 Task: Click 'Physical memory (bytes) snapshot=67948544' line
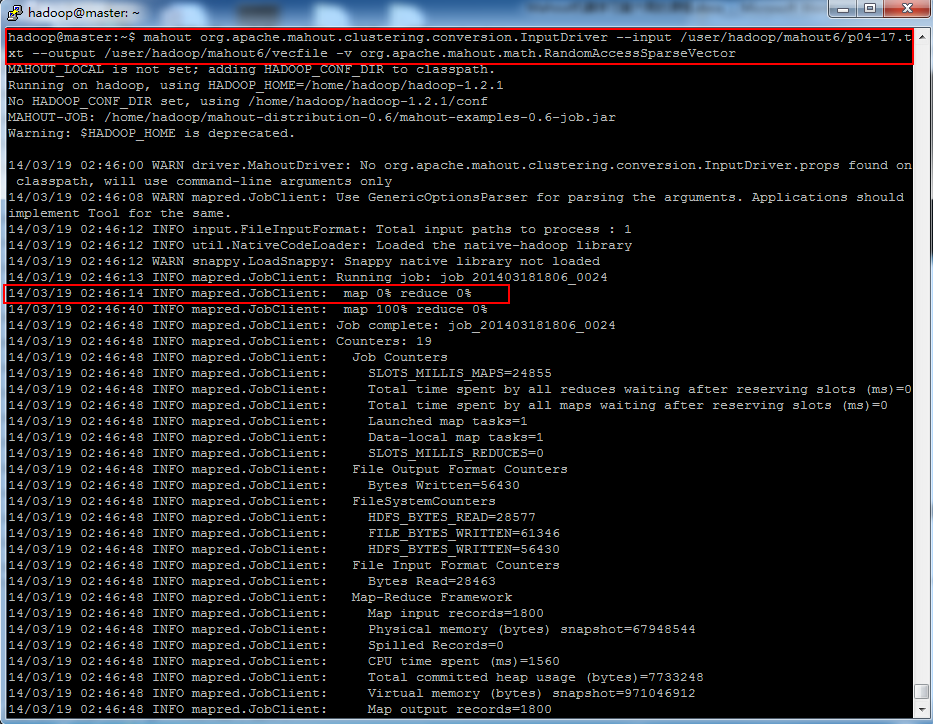pyautogui.click(x=531, y=630)
